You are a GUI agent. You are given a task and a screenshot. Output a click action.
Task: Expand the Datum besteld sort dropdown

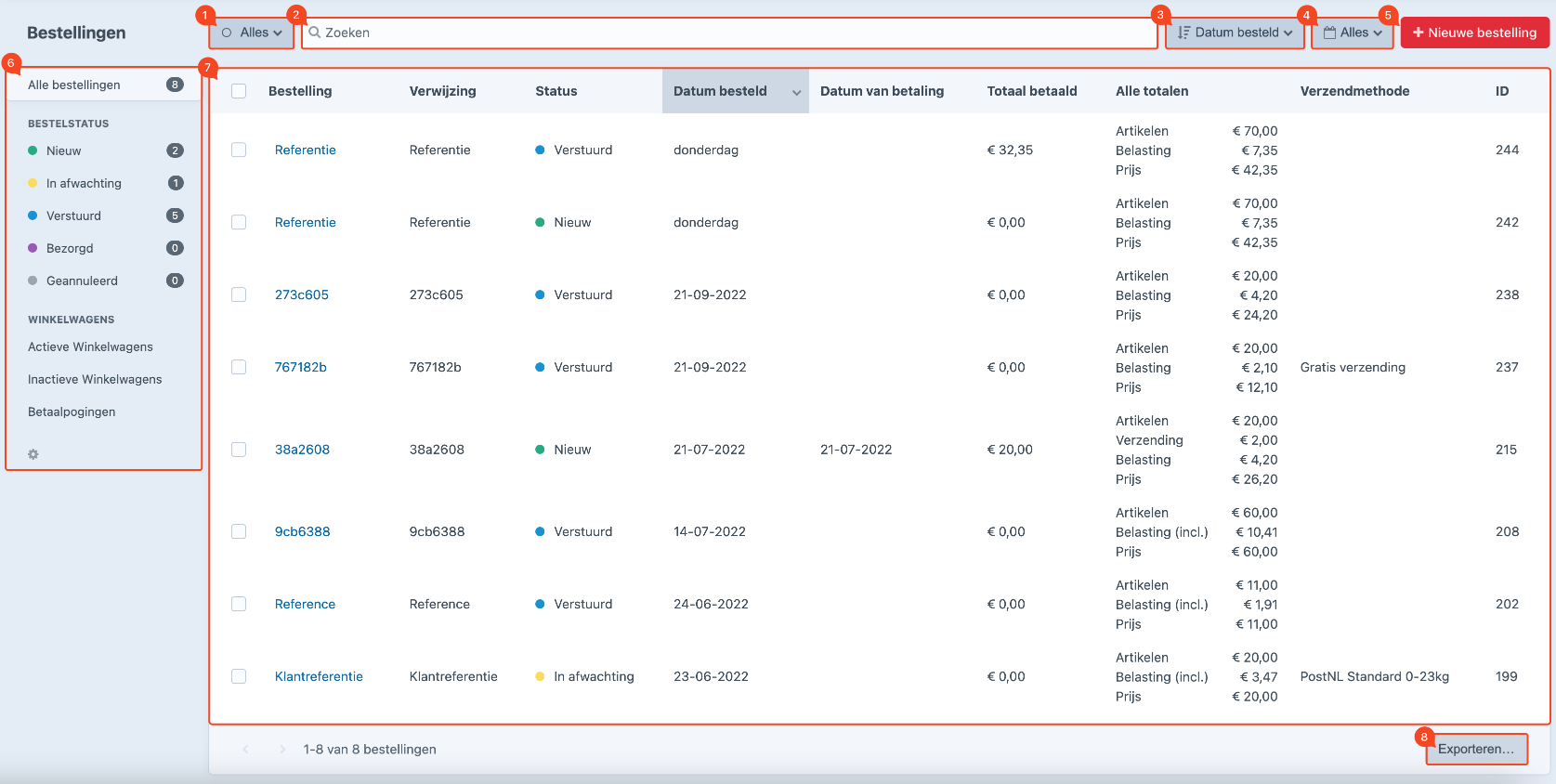pos(1235,33)
